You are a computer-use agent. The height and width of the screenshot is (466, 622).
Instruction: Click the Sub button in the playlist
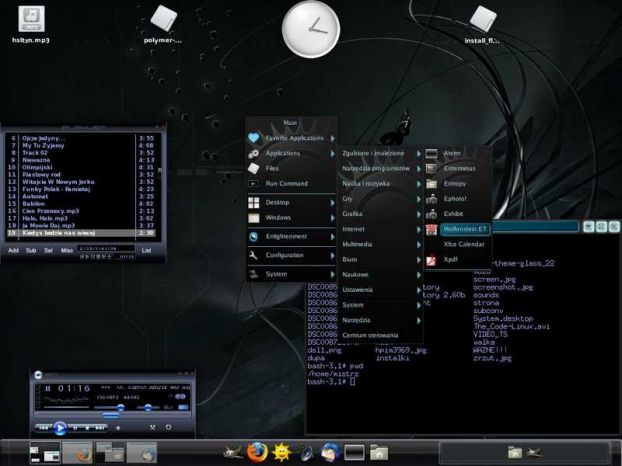click(x=31, y=251)
